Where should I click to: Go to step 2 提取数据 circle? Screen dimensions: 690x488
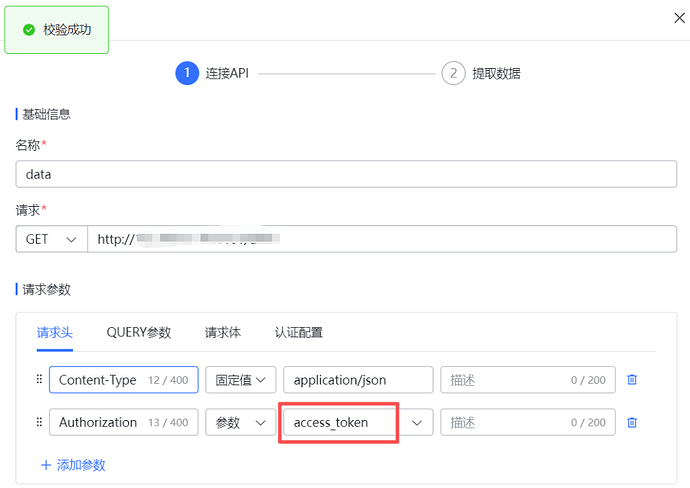pos(453,73)
